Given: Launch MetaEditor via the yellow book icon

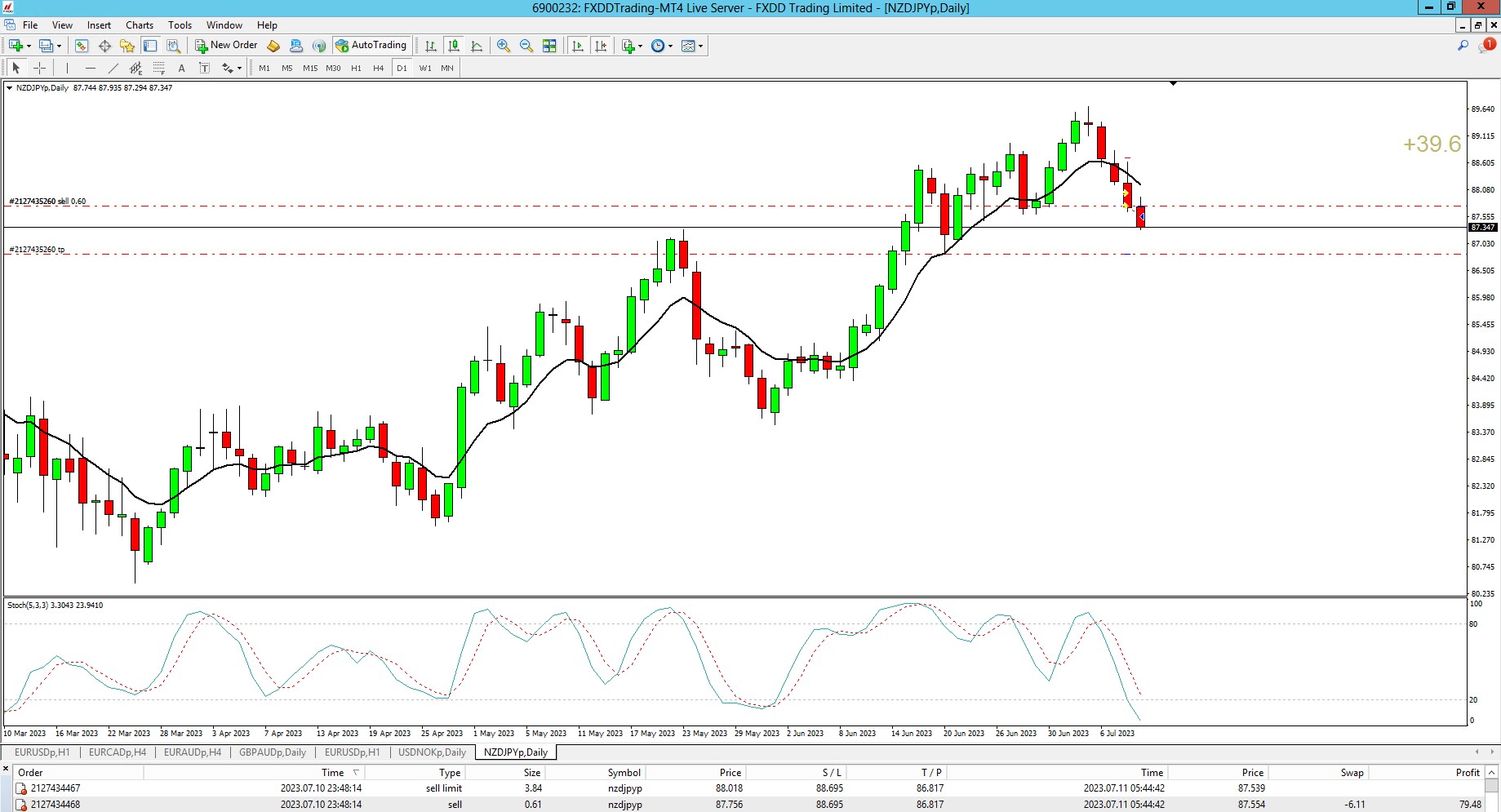Looking at the screenshot, I should coord(273,46).
